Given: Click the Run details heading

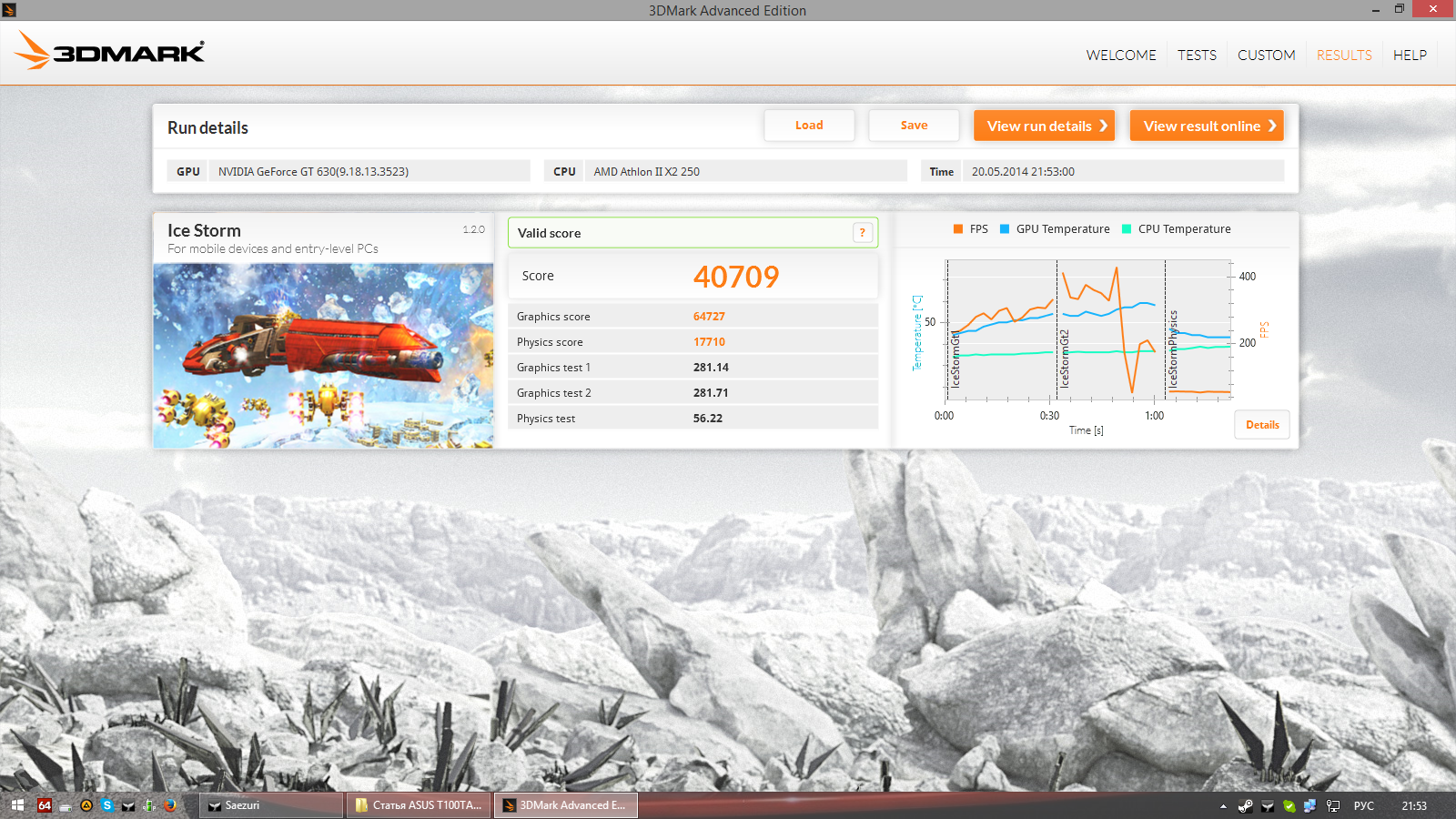Looking at the screenshot, I should pyautogui.click(x=207, y=128).
